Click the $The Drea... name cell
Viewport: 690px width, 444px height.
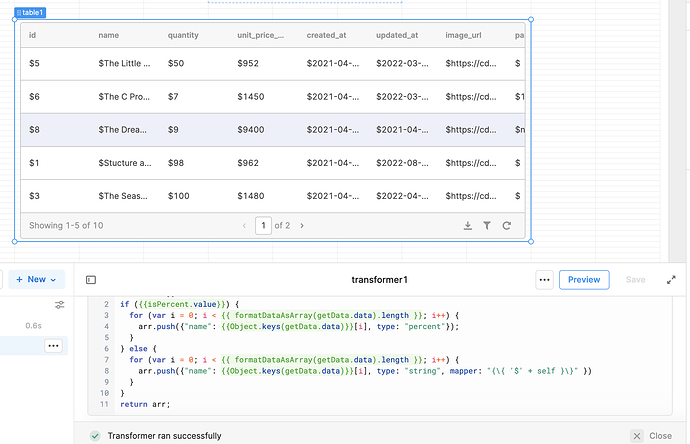(123, 130)
